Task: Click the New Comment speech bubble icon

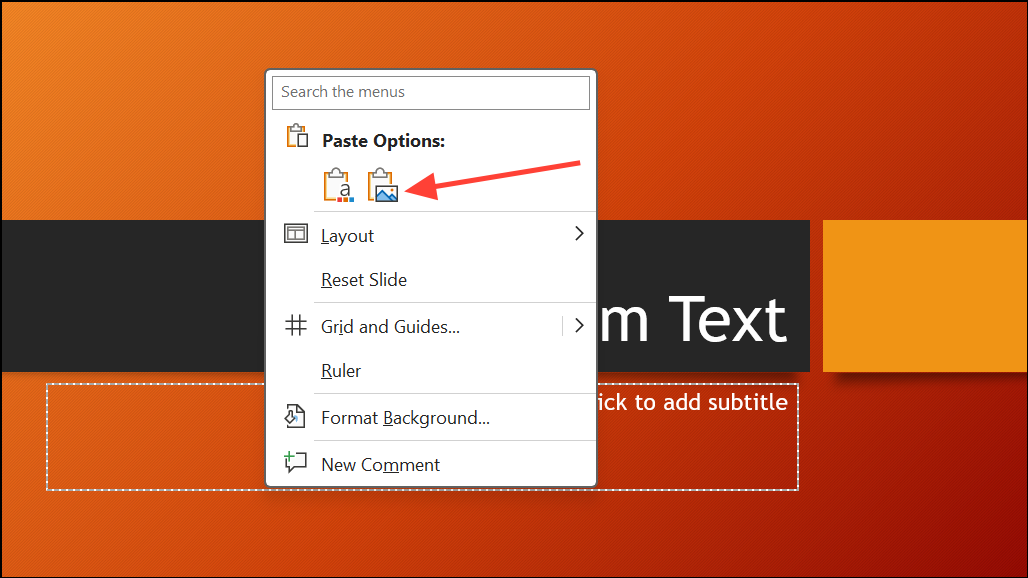Action: point(294,462)
